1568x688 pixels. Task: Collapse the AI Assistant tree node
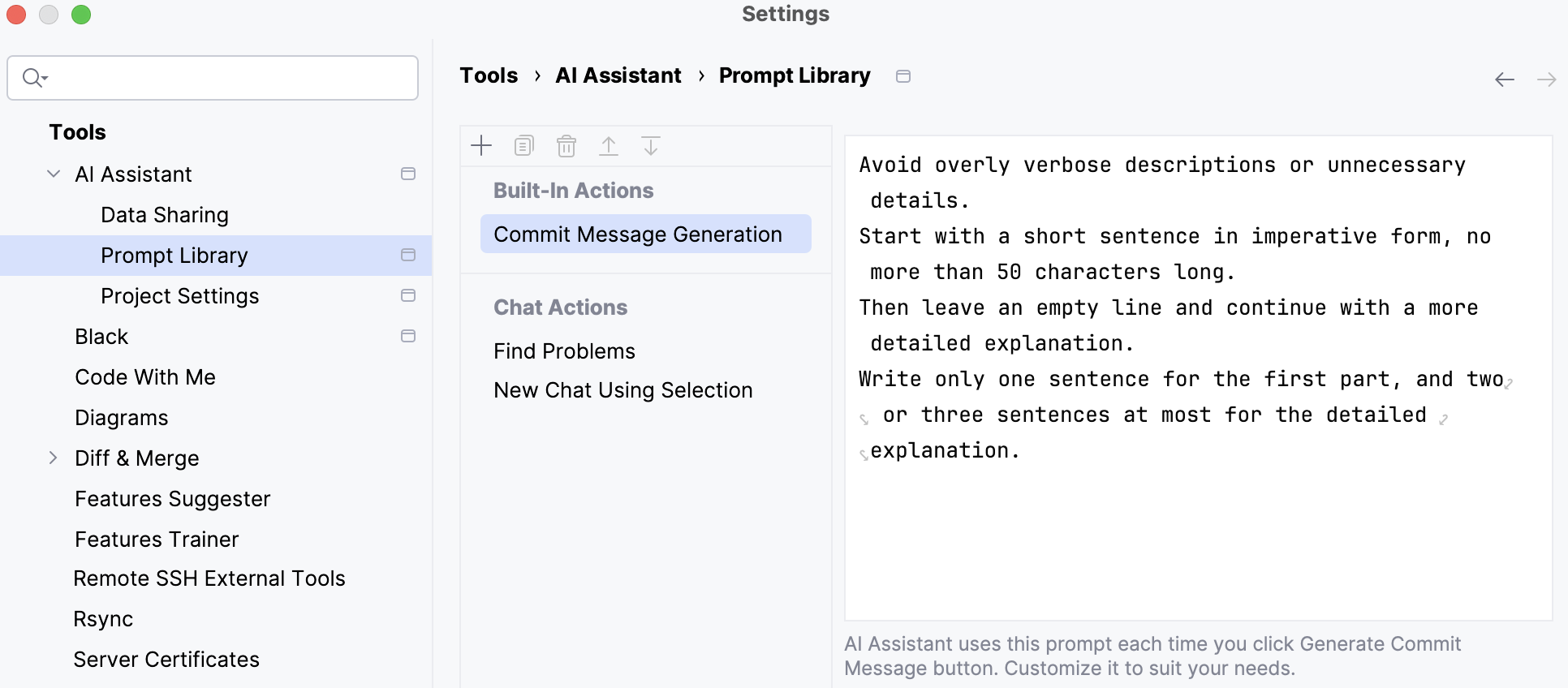point(54,174)
